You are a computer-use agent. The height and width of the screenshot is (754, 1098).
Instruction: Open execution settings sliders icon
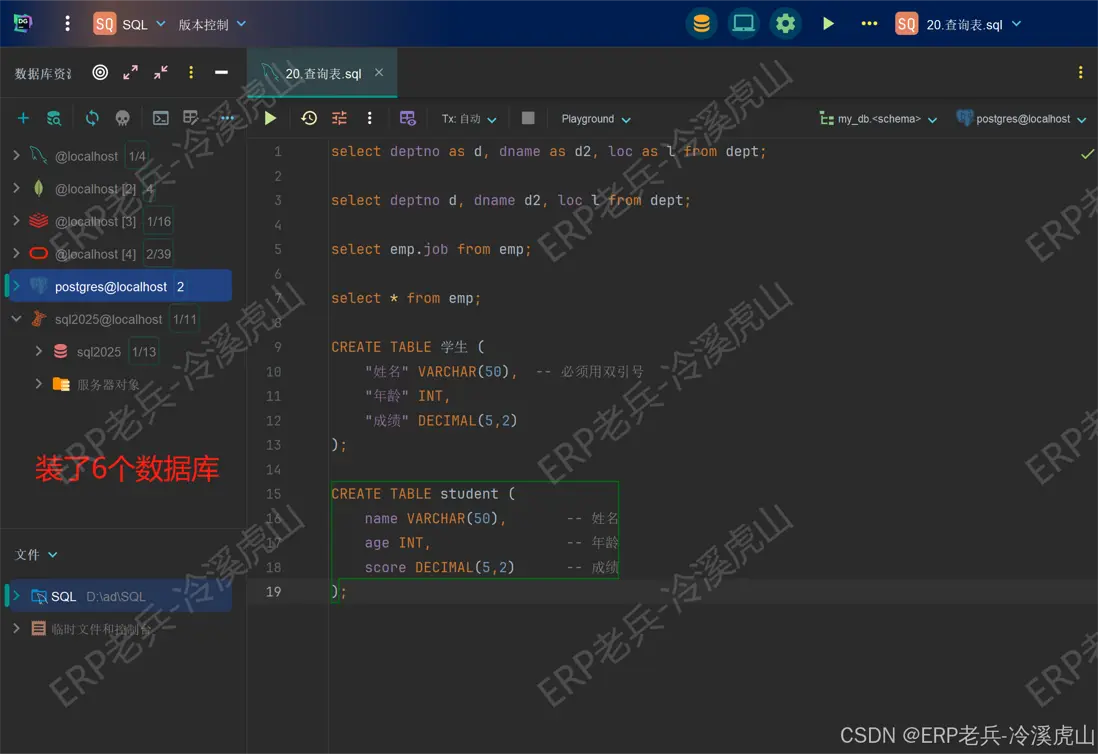340,118
